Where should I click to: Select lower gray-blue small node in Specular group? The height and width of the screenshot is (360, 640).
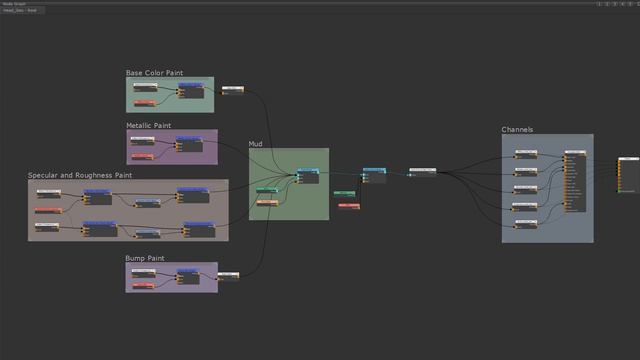click(x=148, y=233)
